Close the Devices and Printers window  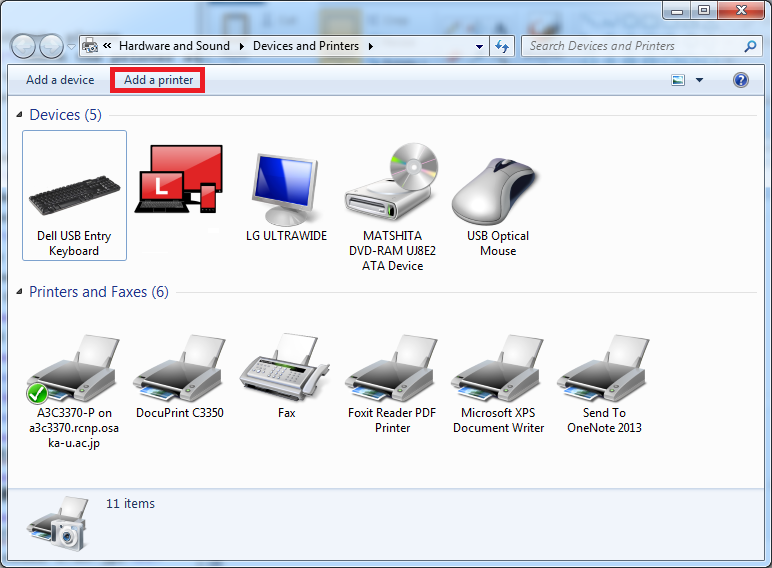tap(741, 10)
